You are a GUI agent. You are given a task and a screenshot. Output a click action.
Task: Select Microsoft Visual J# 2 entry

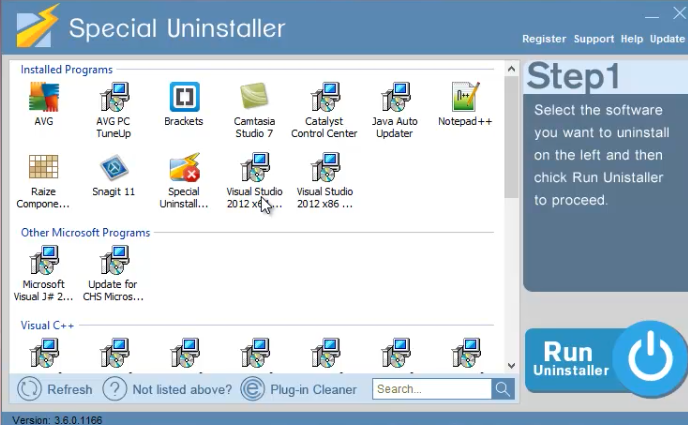tap(43, 273)
